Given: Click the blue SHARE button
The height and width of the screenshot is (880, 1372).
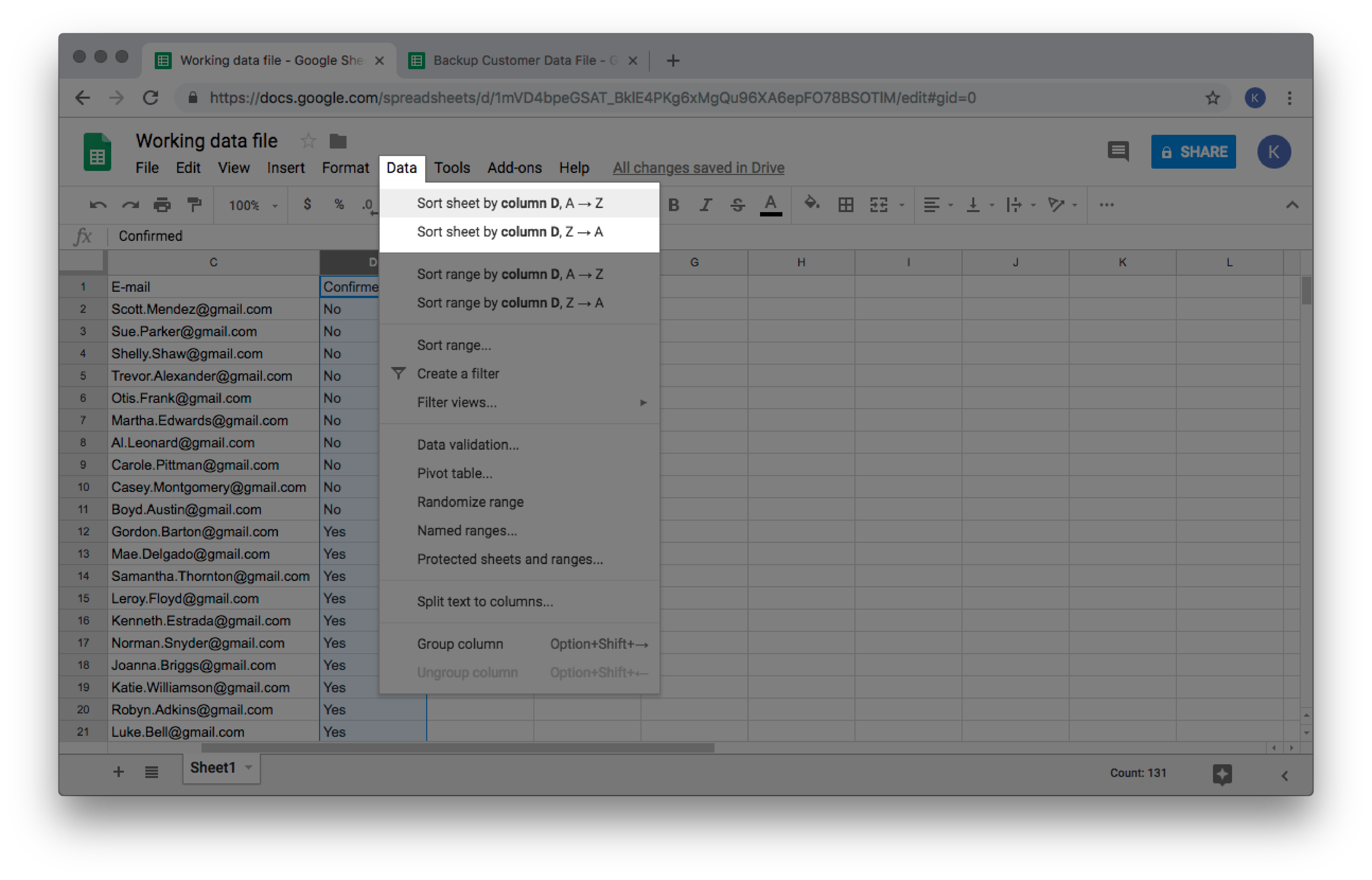Looking at the screenshot, I should [x=1193, y=152].
